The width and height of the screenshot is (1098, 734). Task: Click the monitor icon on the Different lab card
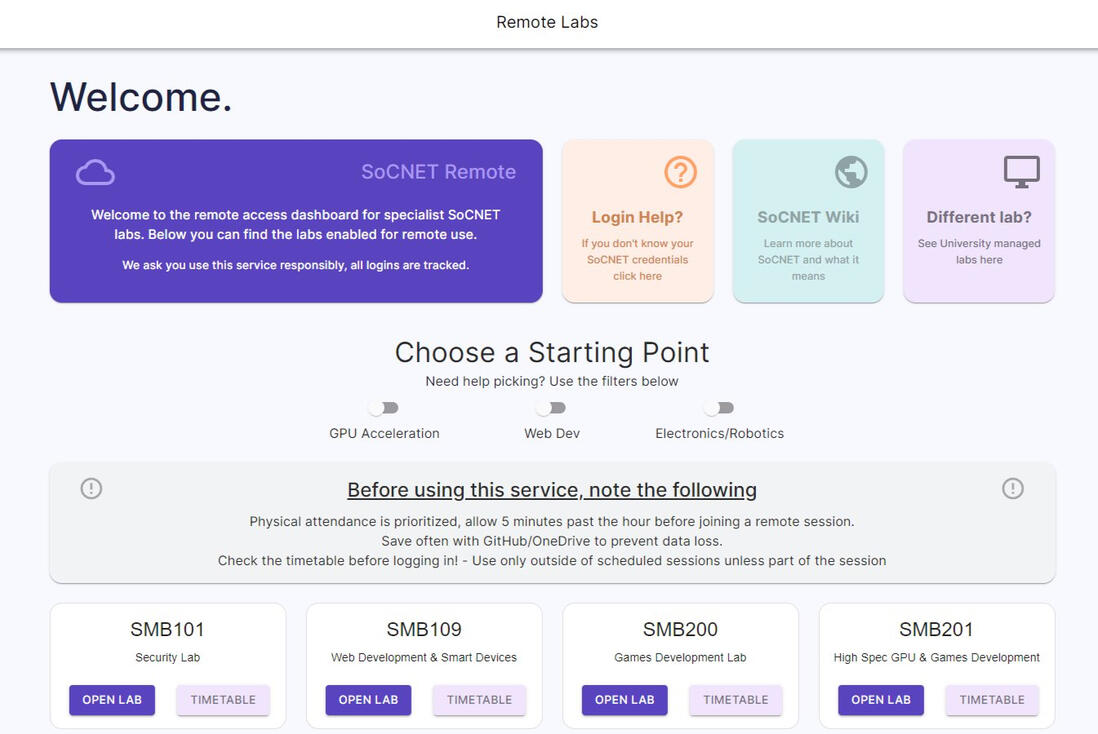click(1021, 170)
